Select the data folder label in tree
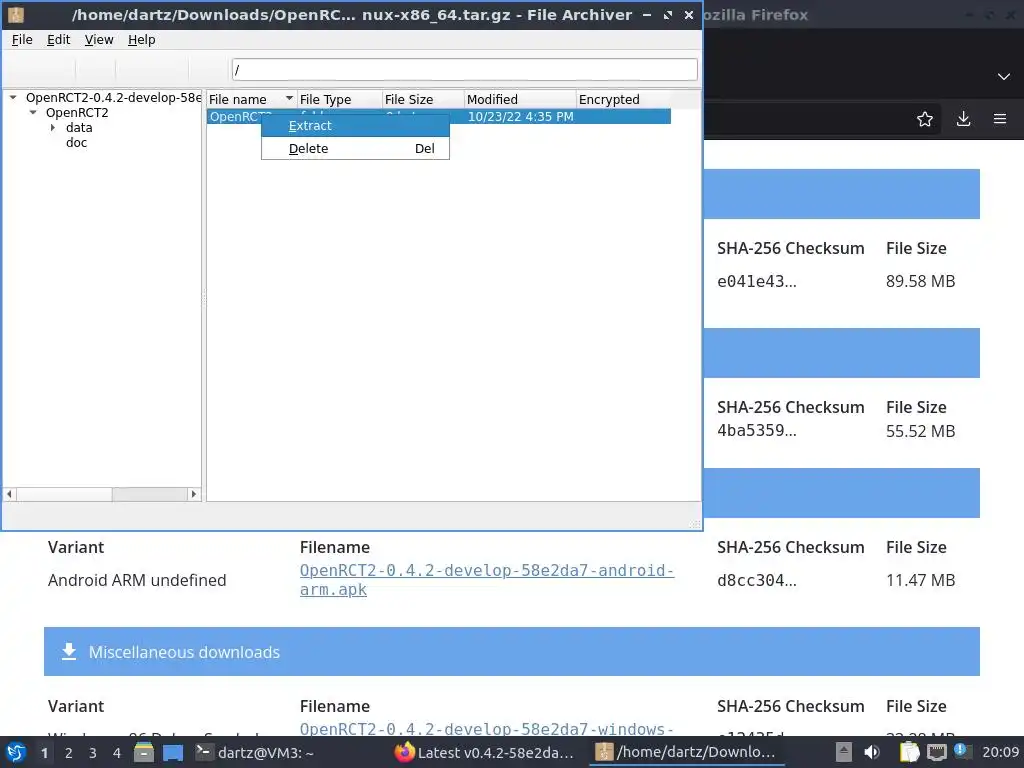 (79, 127)
